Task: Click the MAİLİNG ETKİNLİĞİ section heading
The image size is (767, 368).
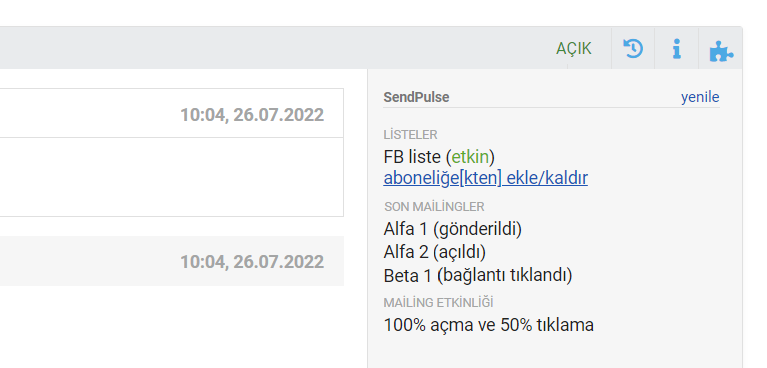Action: coord(438,303)
